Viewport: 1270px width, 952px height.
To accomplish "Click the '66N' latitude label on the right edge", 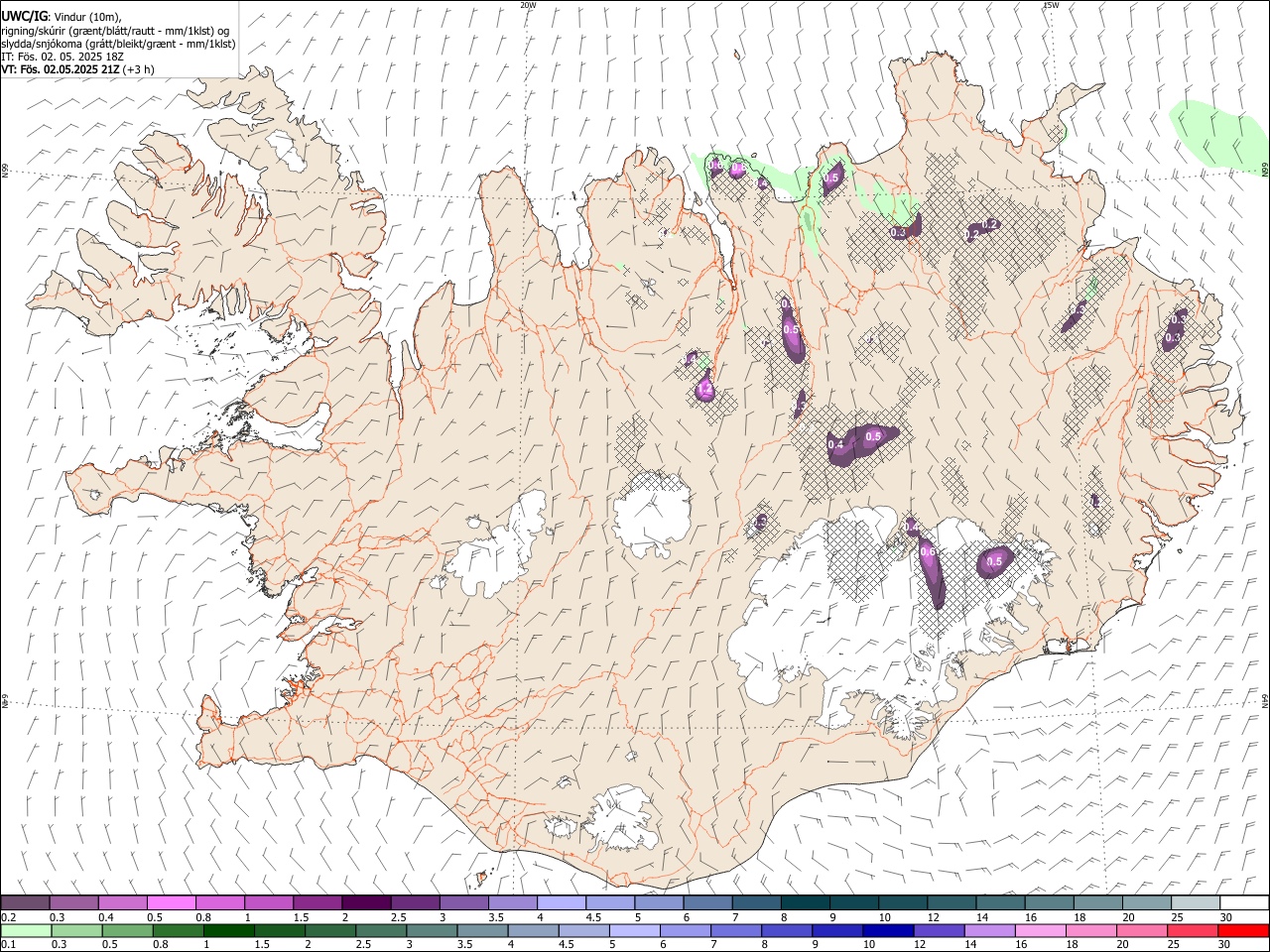I will (x=1264, y=170).
